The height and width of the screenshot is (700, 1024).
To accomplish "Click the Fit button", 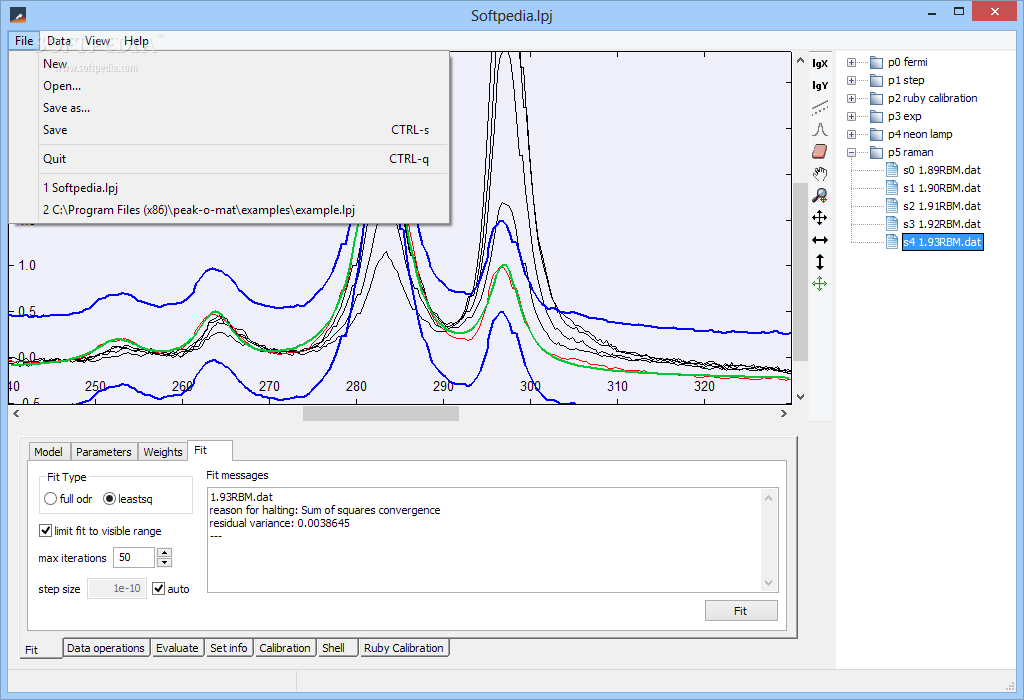I will [x=741, y=611].
